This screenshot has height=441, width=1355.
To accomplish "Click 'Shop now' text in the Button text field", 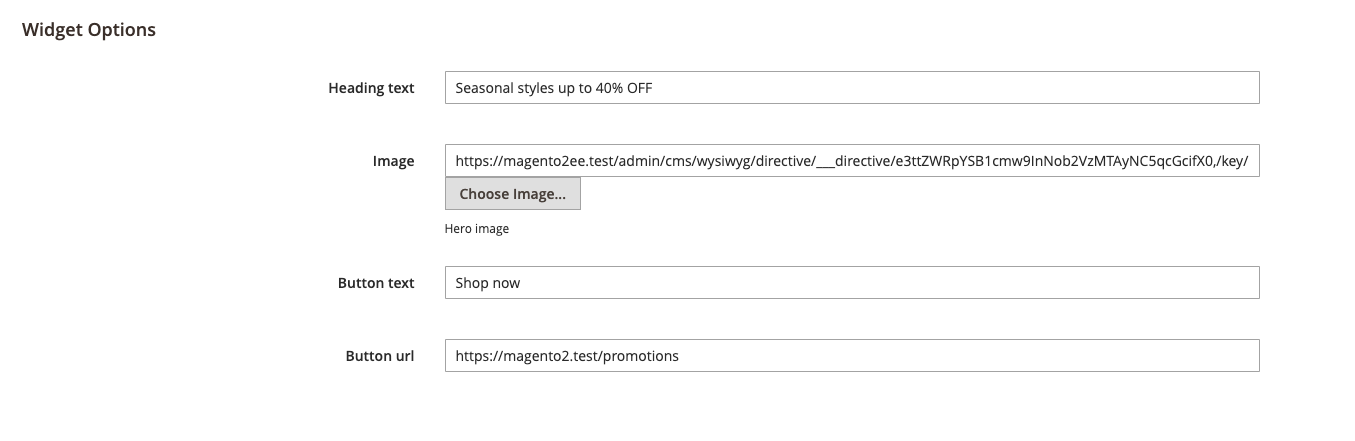I will coord(488,283).
